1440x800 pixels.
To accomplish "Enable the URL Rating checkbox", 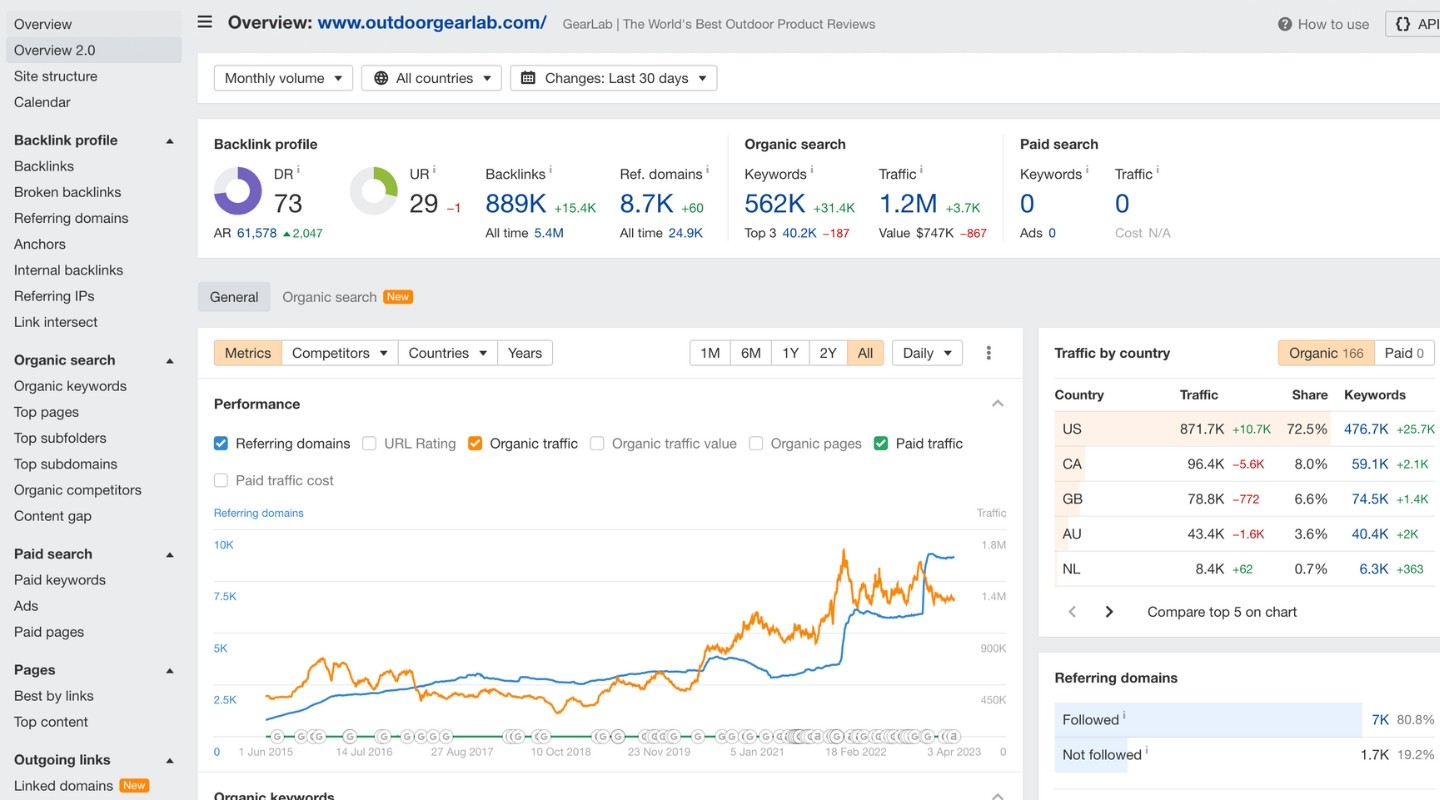I will (370, 443).
